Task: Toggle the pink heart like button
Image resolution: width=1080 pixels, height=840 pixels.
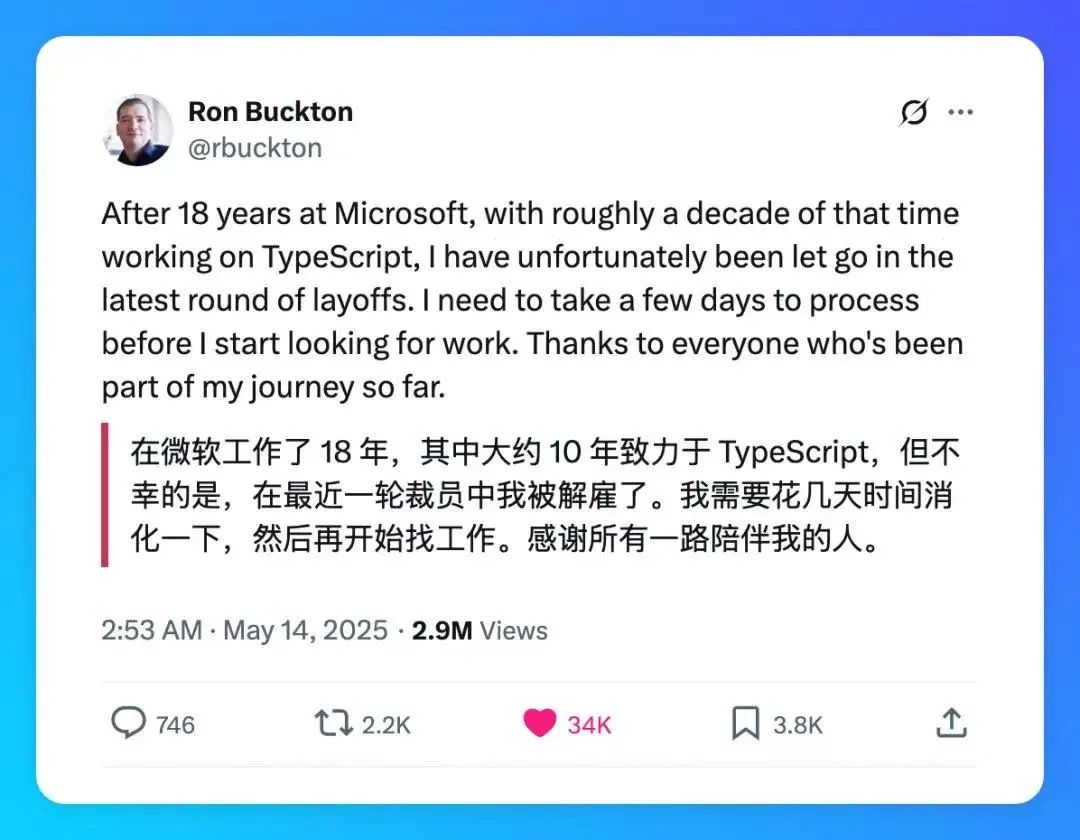Action: pyautogui.click(x=540, y=723)
